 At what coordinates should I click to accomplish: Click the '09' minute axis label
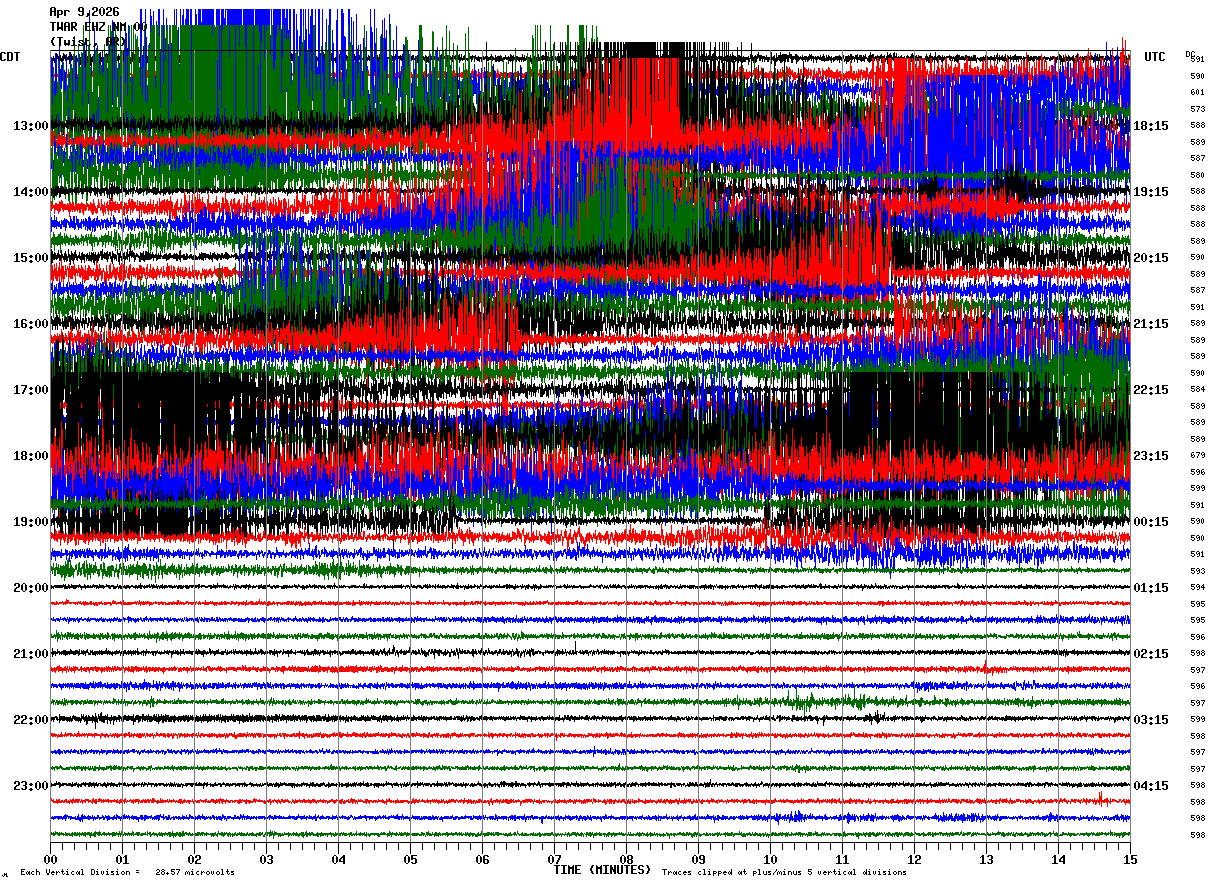698,859
